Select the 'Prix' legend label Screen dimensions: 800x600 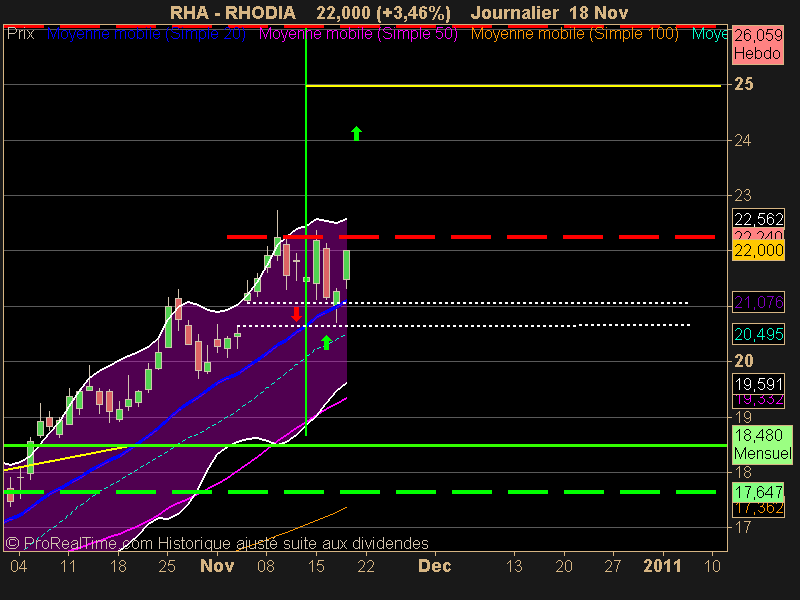tap(20, 34)
